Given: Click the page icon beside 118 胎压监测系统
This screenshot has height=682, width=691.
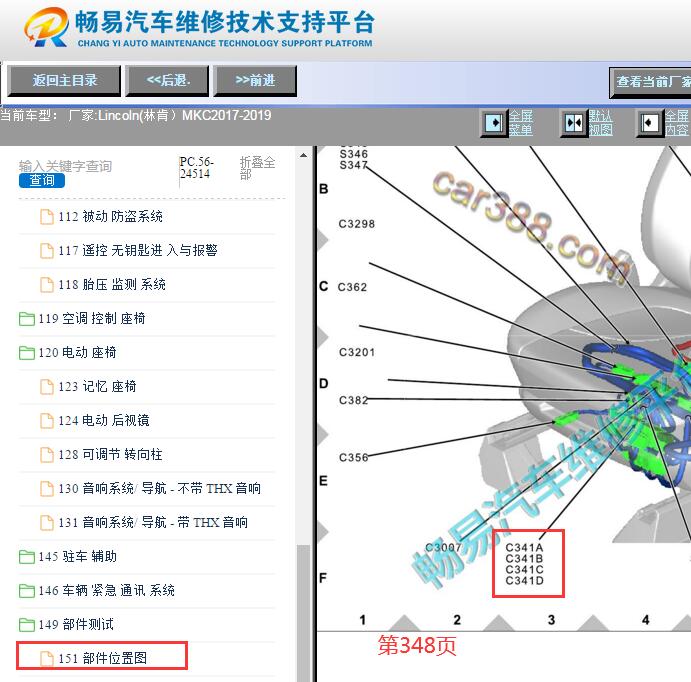Looking at the screenshot, I should point(47,285).
